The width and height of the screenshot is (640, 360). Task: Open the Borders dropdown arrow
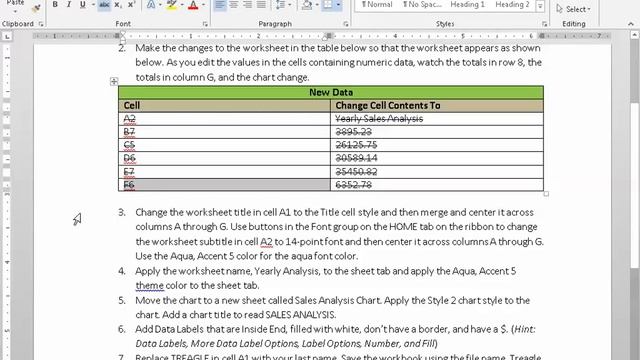click(338, 4)
